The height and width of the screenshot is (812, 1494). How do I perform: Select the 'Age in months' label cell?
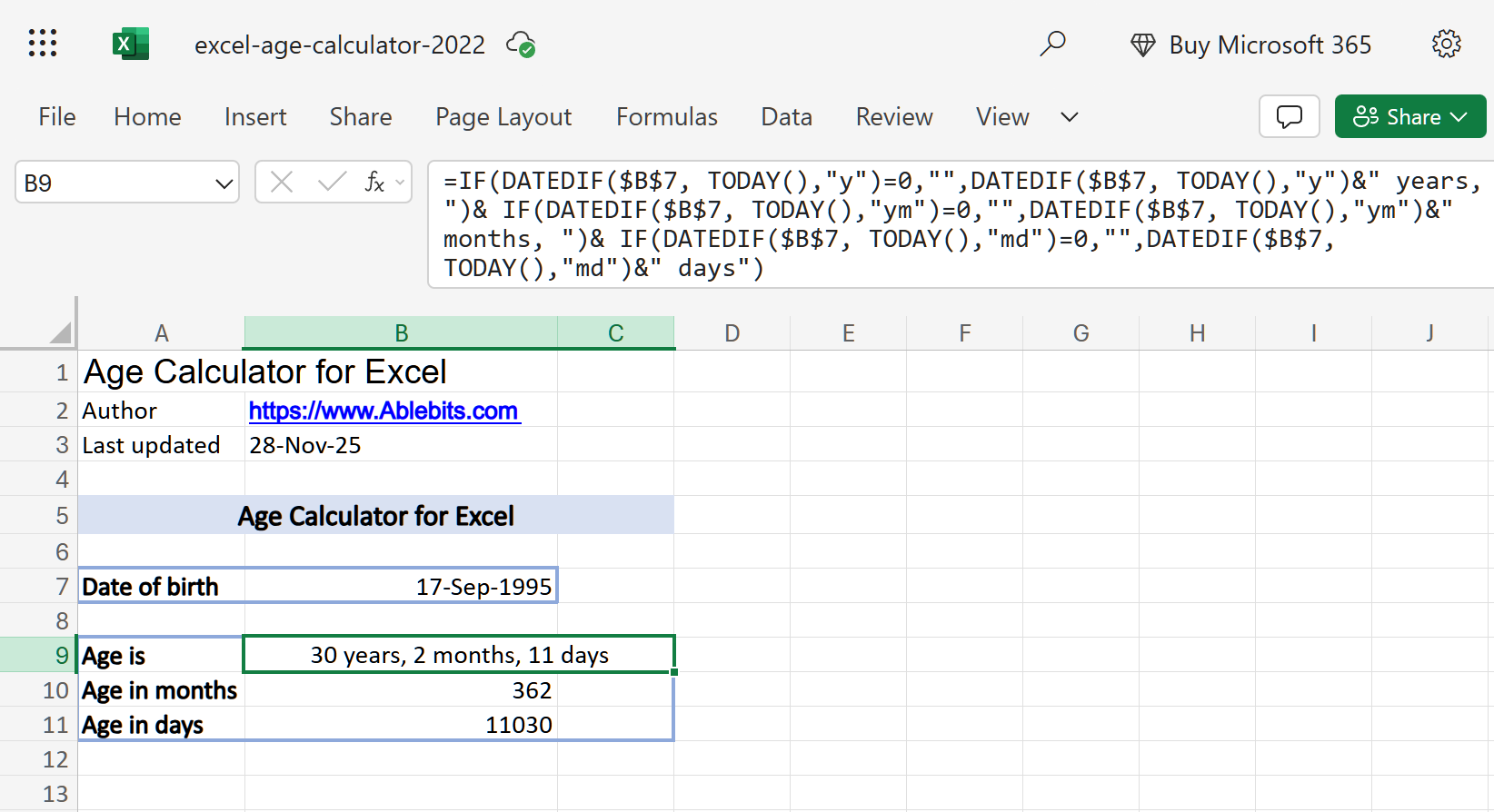[161, 690]
